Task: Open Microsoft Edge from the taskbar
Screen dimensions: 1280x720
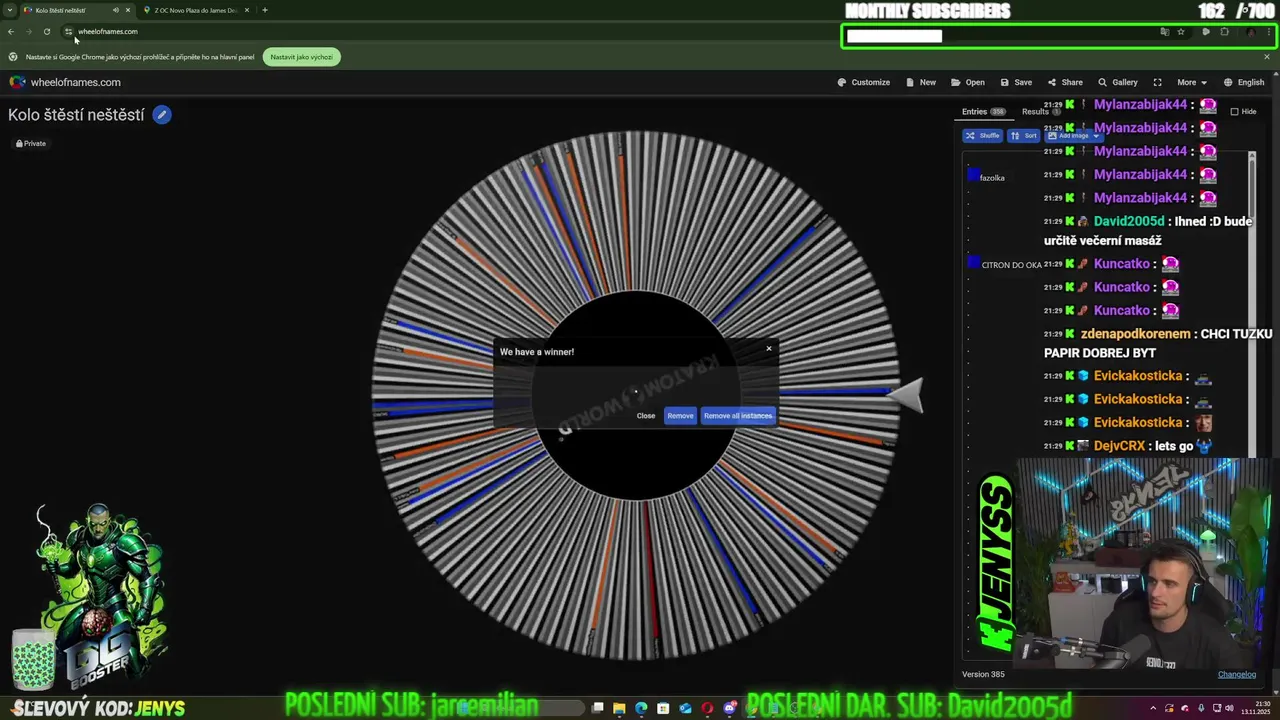Action: coord(641,708)
